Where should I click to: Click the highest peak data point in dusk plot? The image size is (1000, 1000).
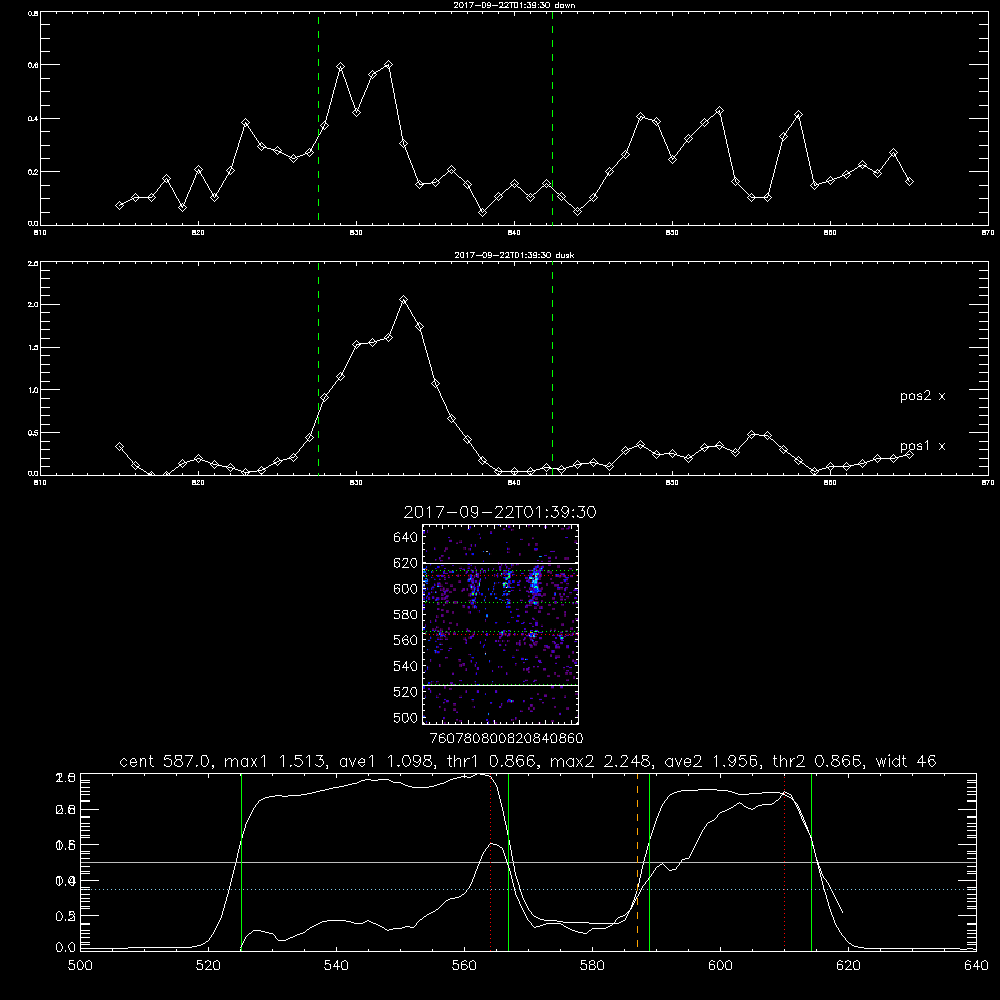(x=403, y=300)
